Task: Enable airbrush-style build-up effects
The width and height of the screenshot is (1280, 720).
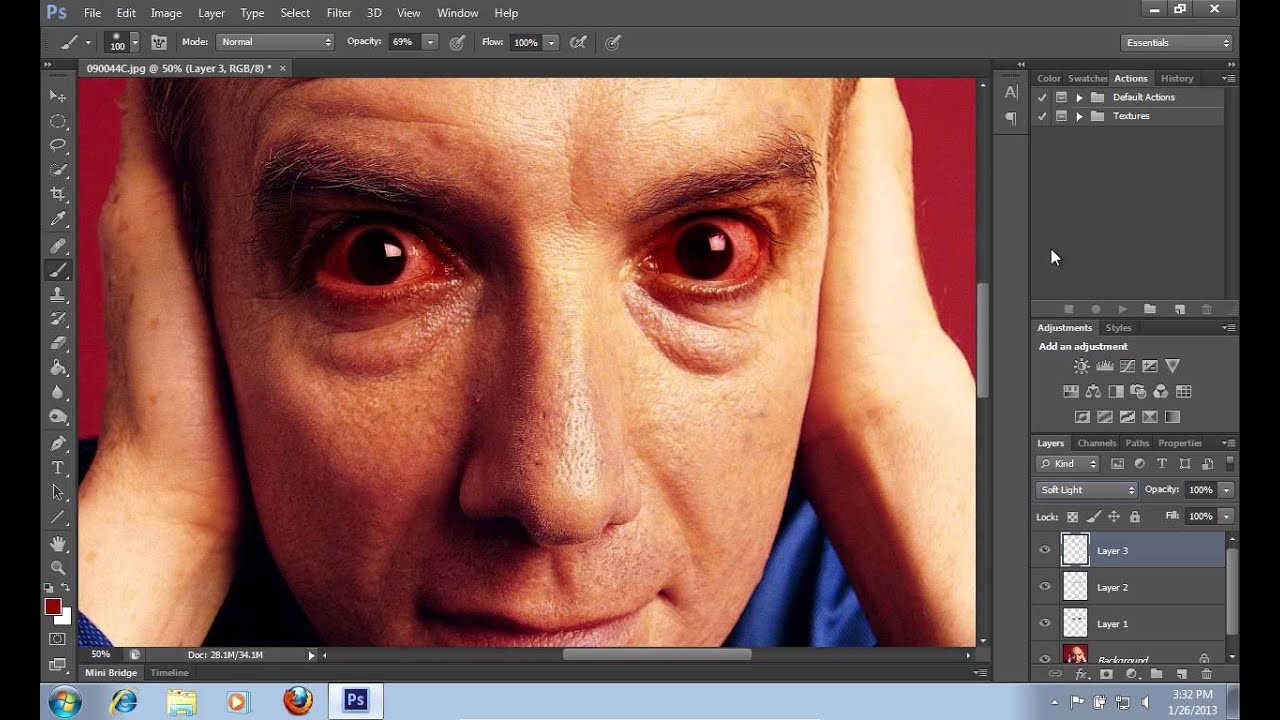Action: click(578, 42)
